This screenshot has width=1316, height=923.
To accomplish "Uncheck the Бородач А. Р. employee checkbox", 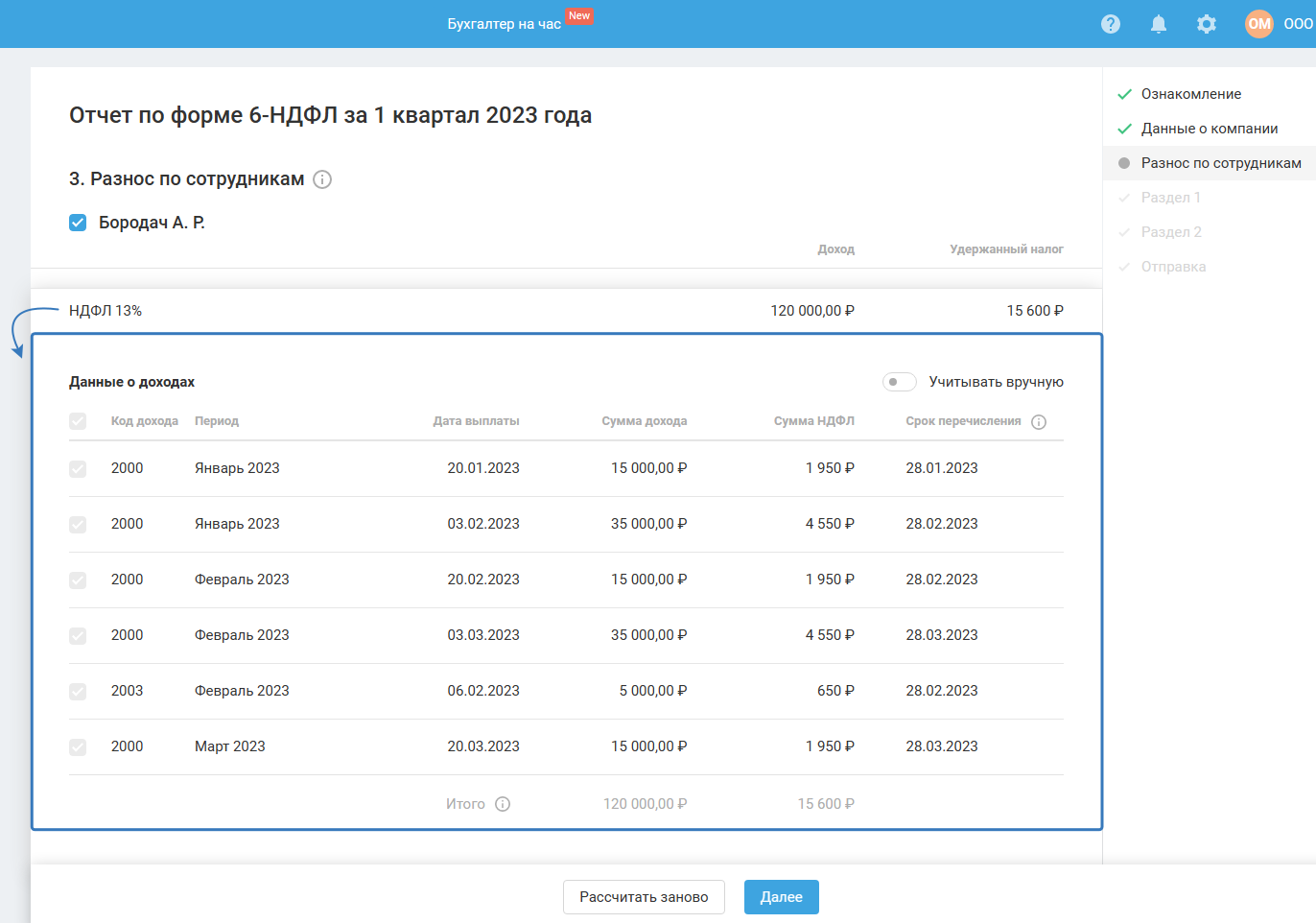I will pyautogui.click(x=78, y=223).
